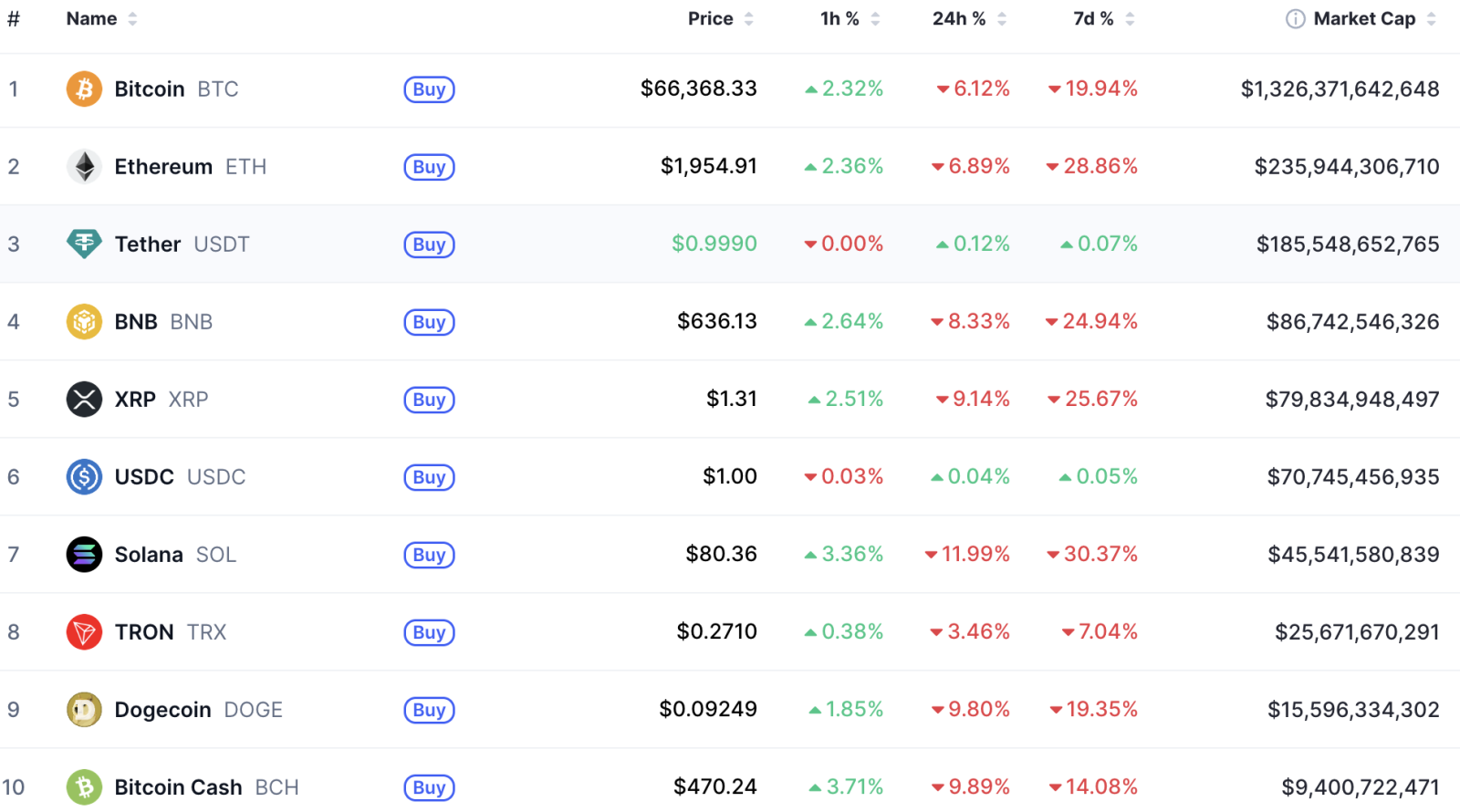
Task: Click the Solana logo icon
Action: coord(84,555)
